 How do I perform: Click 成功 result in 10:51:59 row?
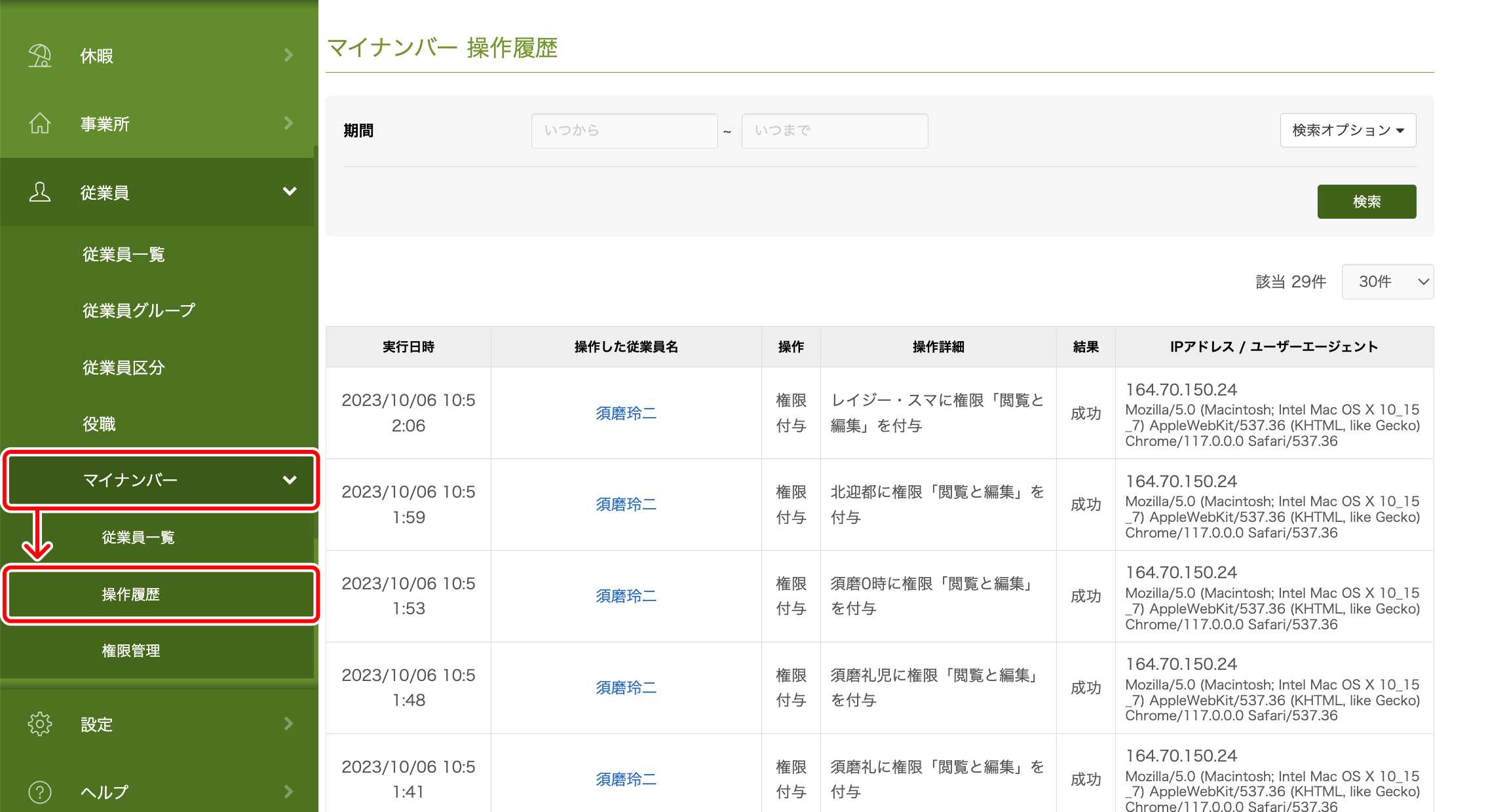tap(1086, 504)
